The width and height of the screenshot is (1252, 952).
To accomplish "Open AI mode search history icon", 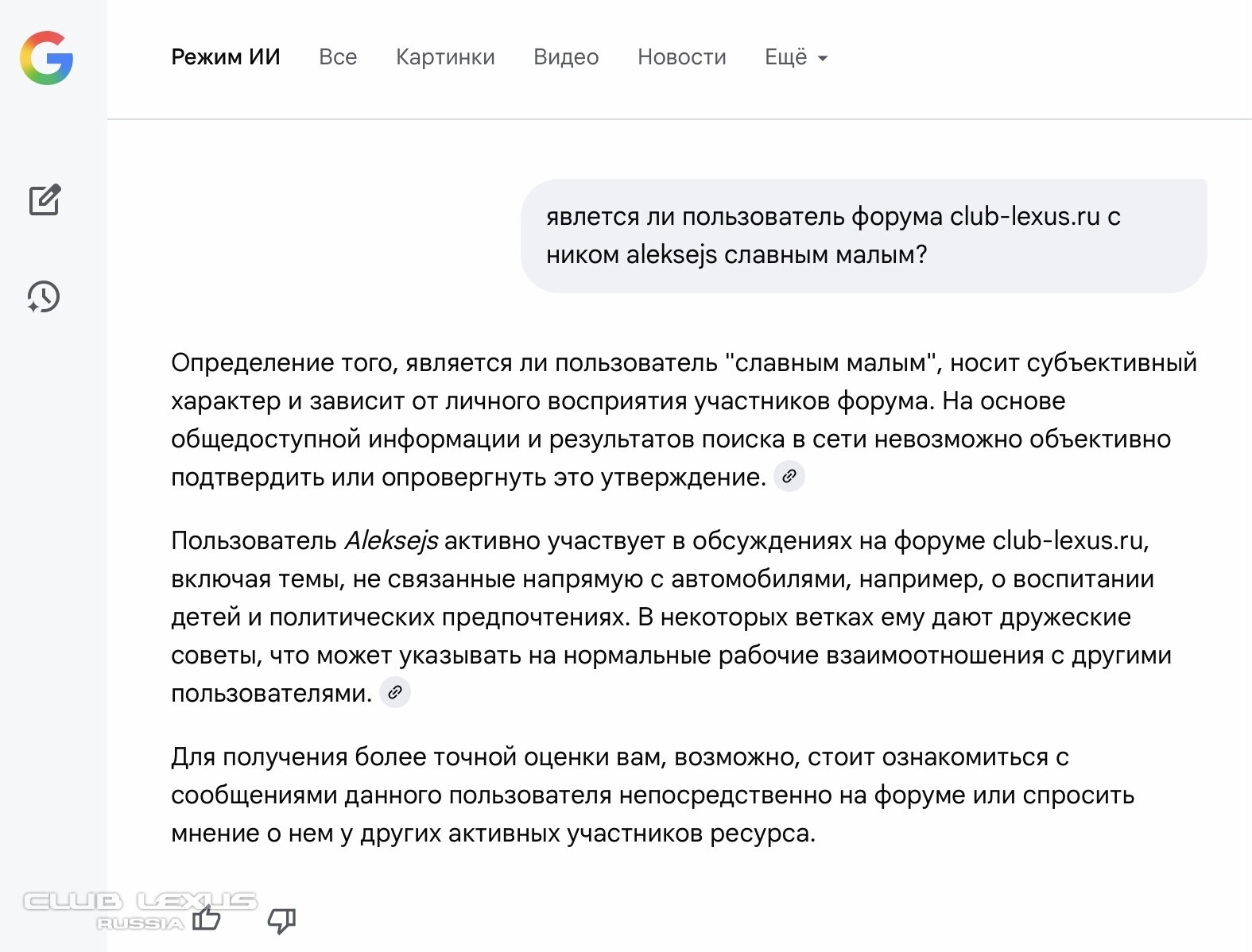I will (44, 296).
